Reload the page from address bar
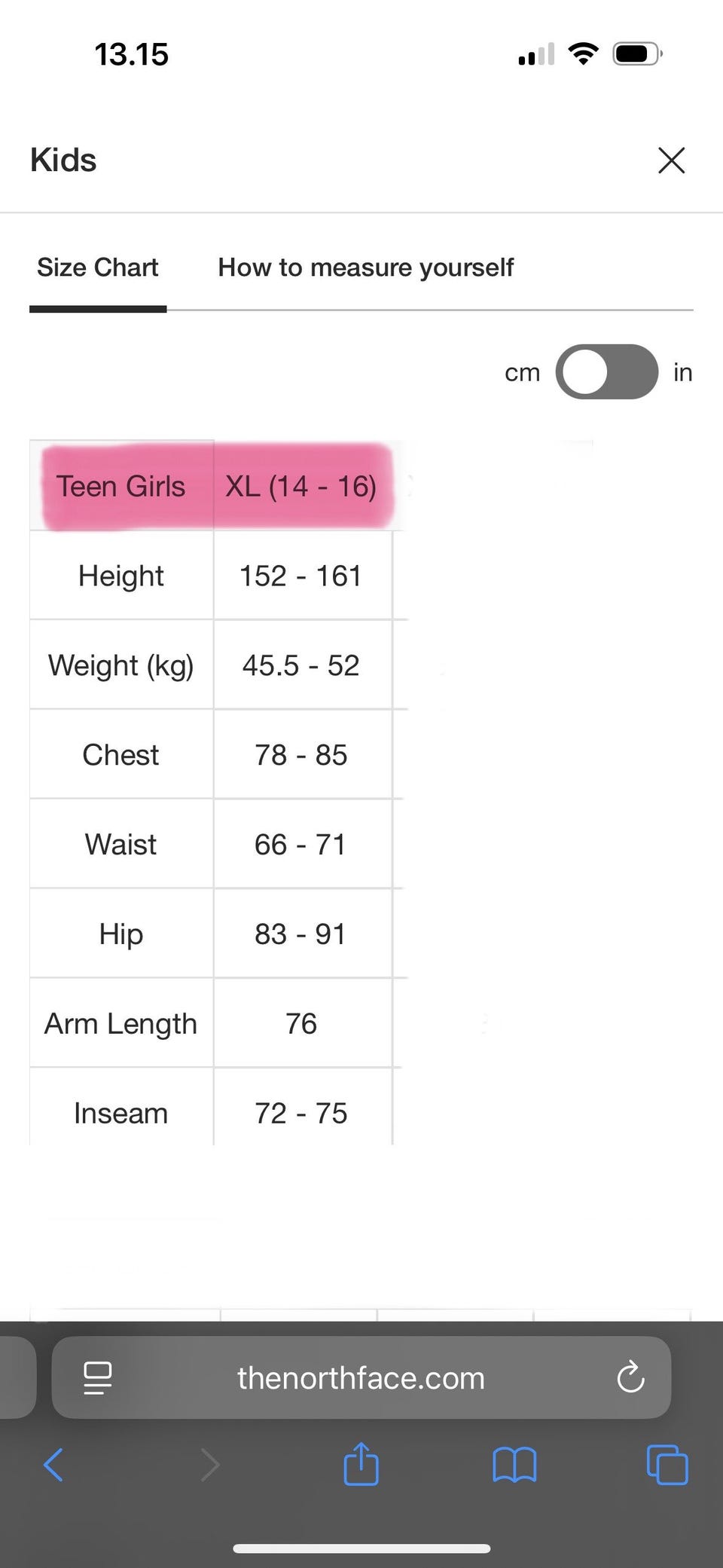This screenshot has width=723, height=1568. 630,1378
